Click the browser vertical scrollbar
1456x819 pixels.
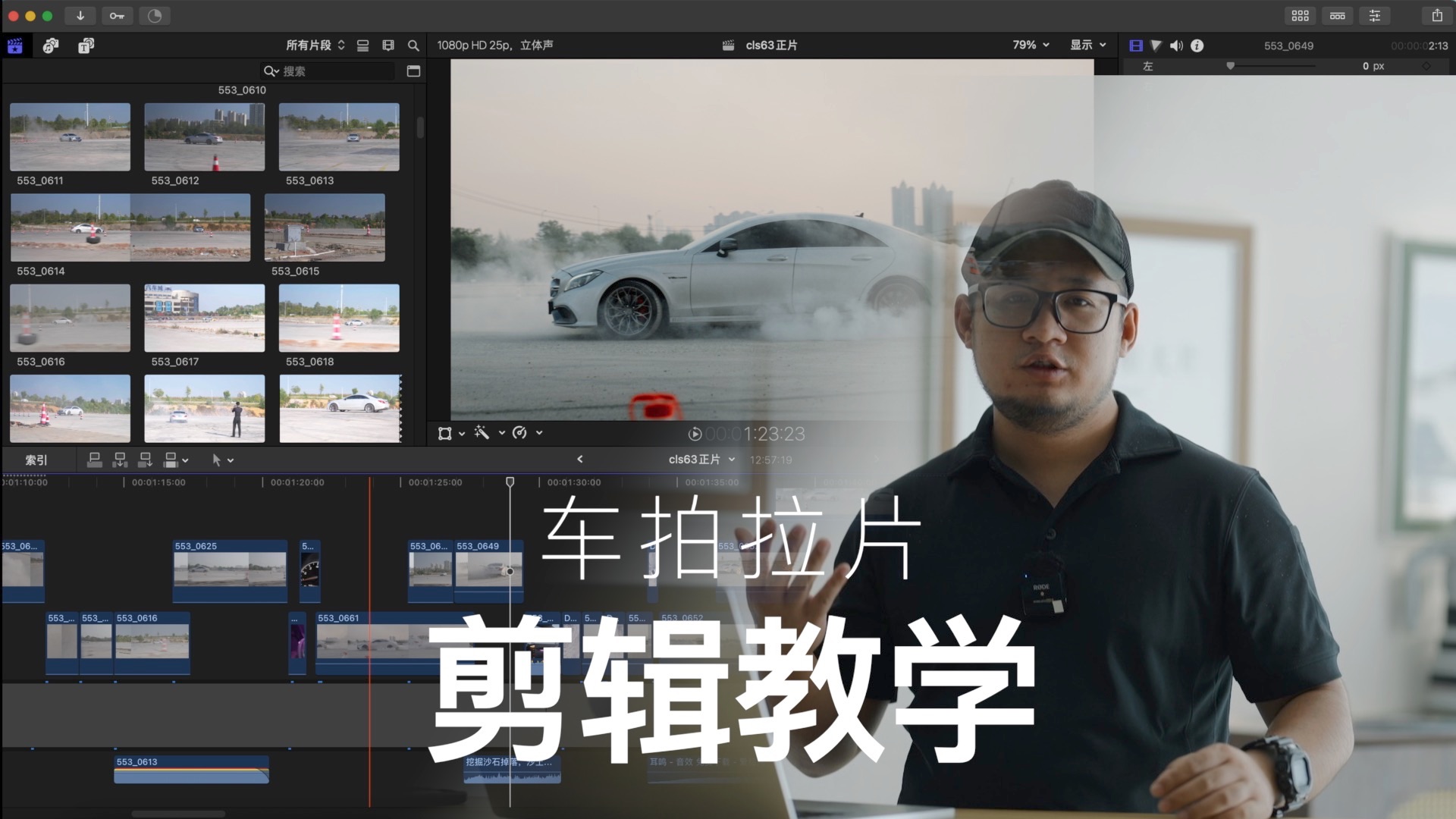click(x=420, y=127)
